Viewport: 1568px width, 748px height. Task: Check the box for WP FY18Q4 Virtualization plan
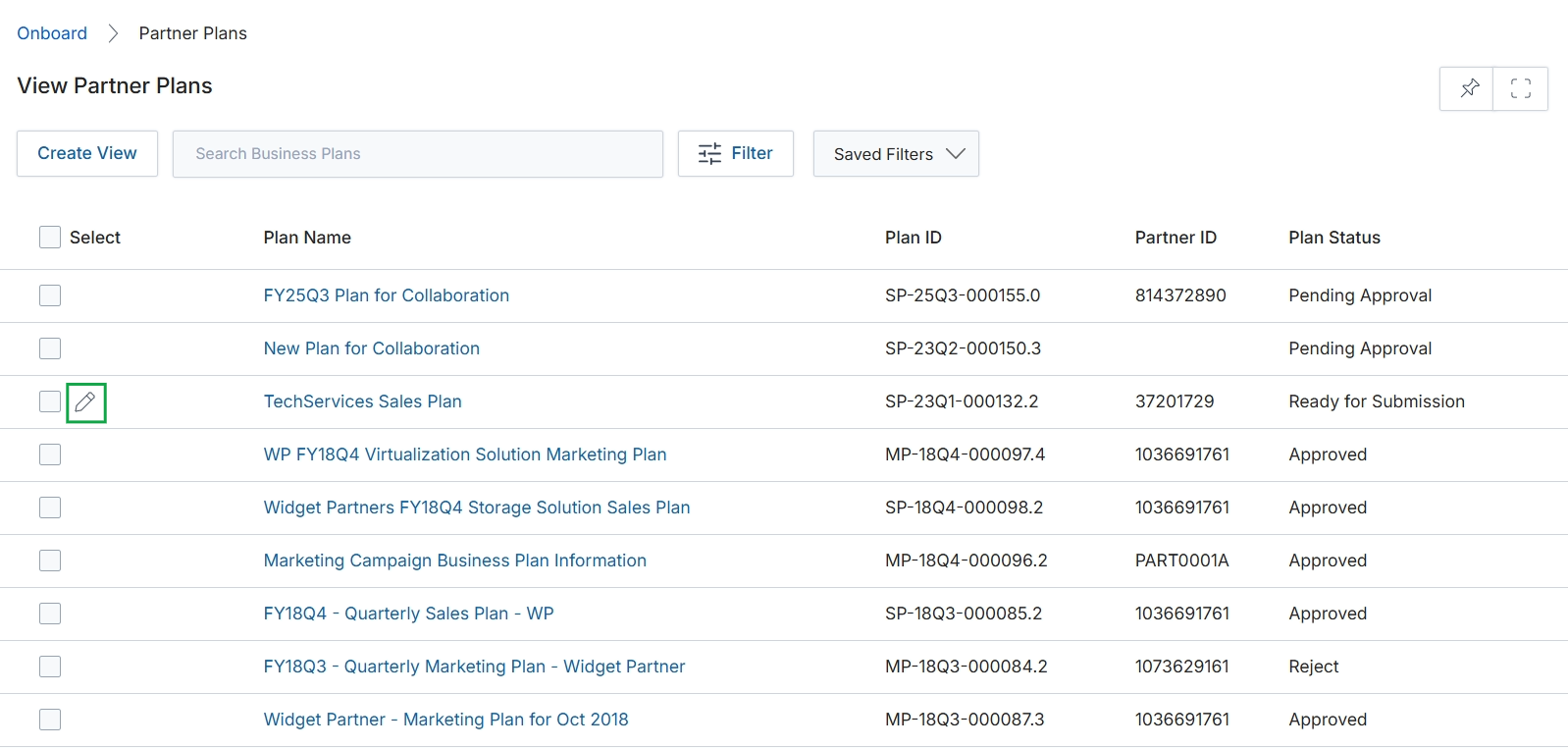click(x=50, y=454)
